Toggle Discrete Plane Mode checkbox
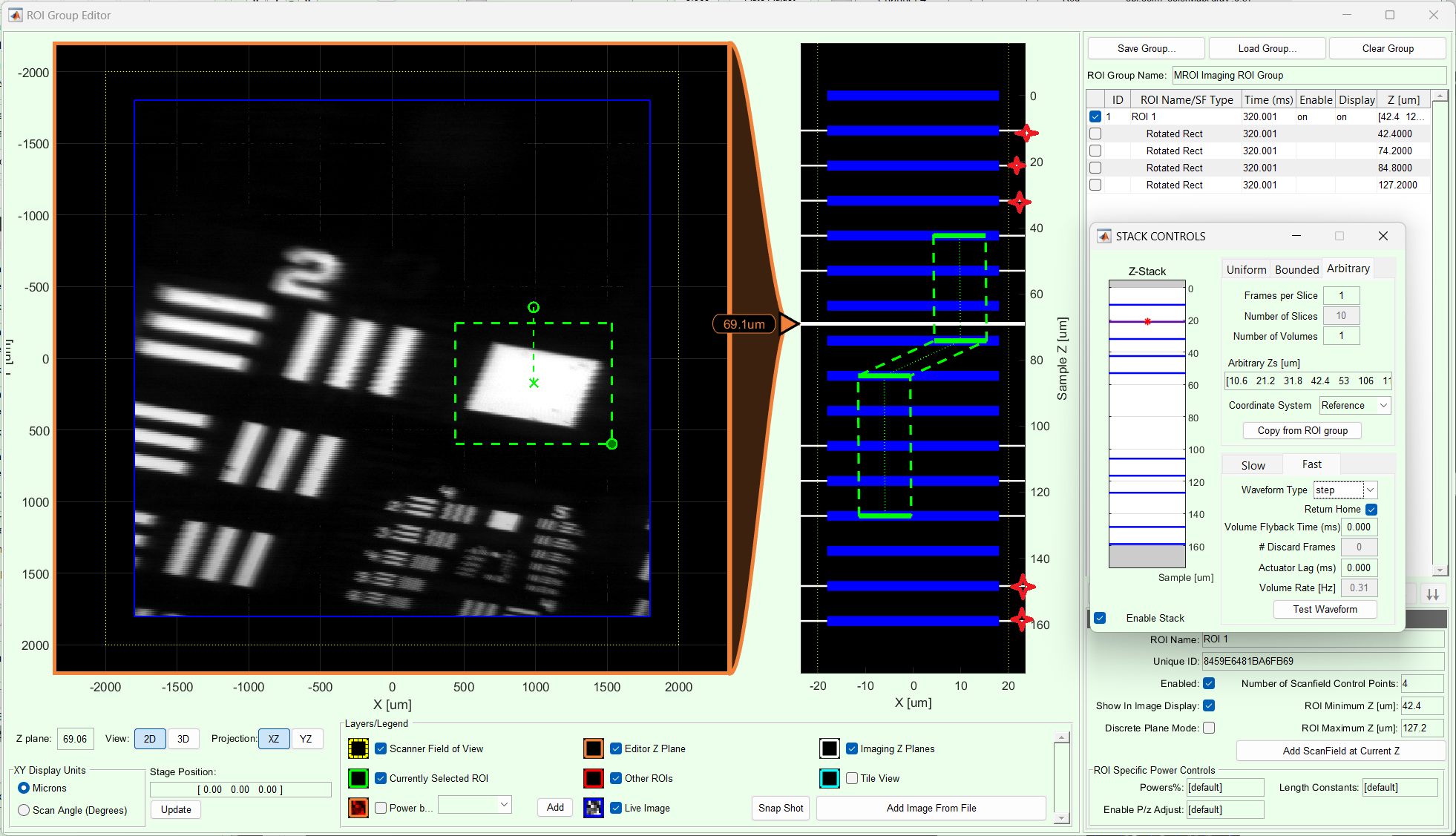 pos(1209,728)
